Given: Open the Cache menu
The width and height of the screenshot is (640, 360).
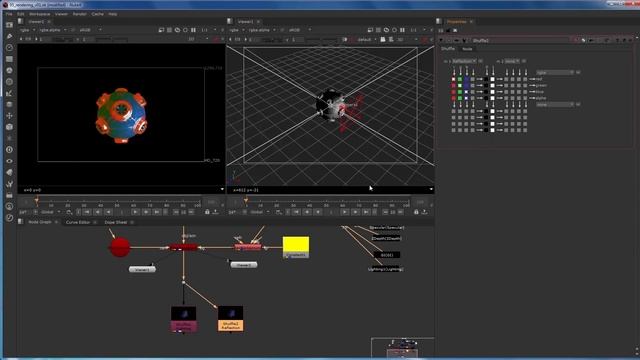Looking at the screenshot, I should 98,14.
